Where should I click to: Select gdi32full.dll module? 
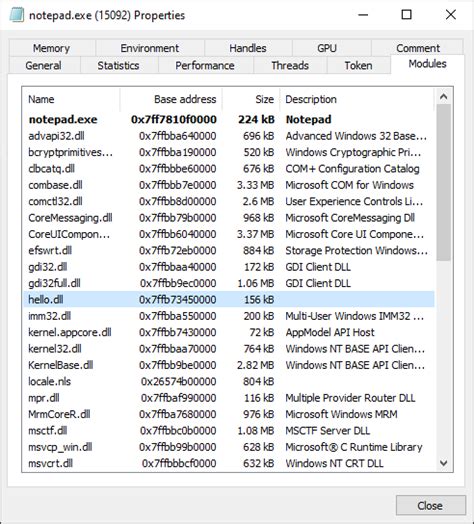(229, 283)
